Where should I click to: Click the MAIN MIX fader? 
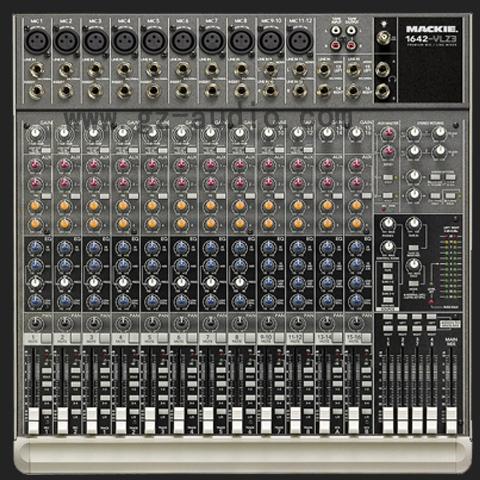[x=451, y=420]
